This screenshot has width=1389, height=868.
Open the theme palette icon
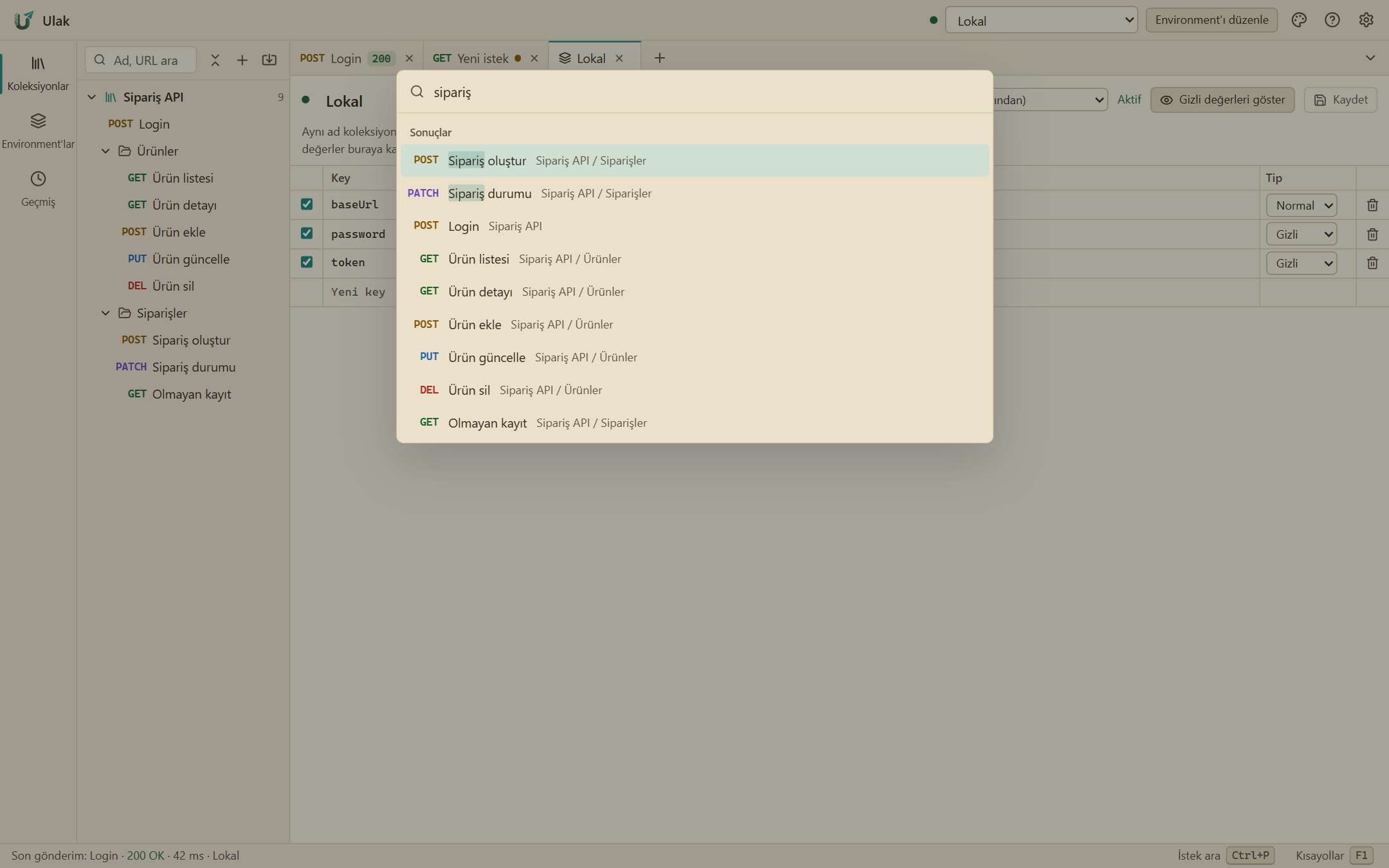tap(1299, 20)
